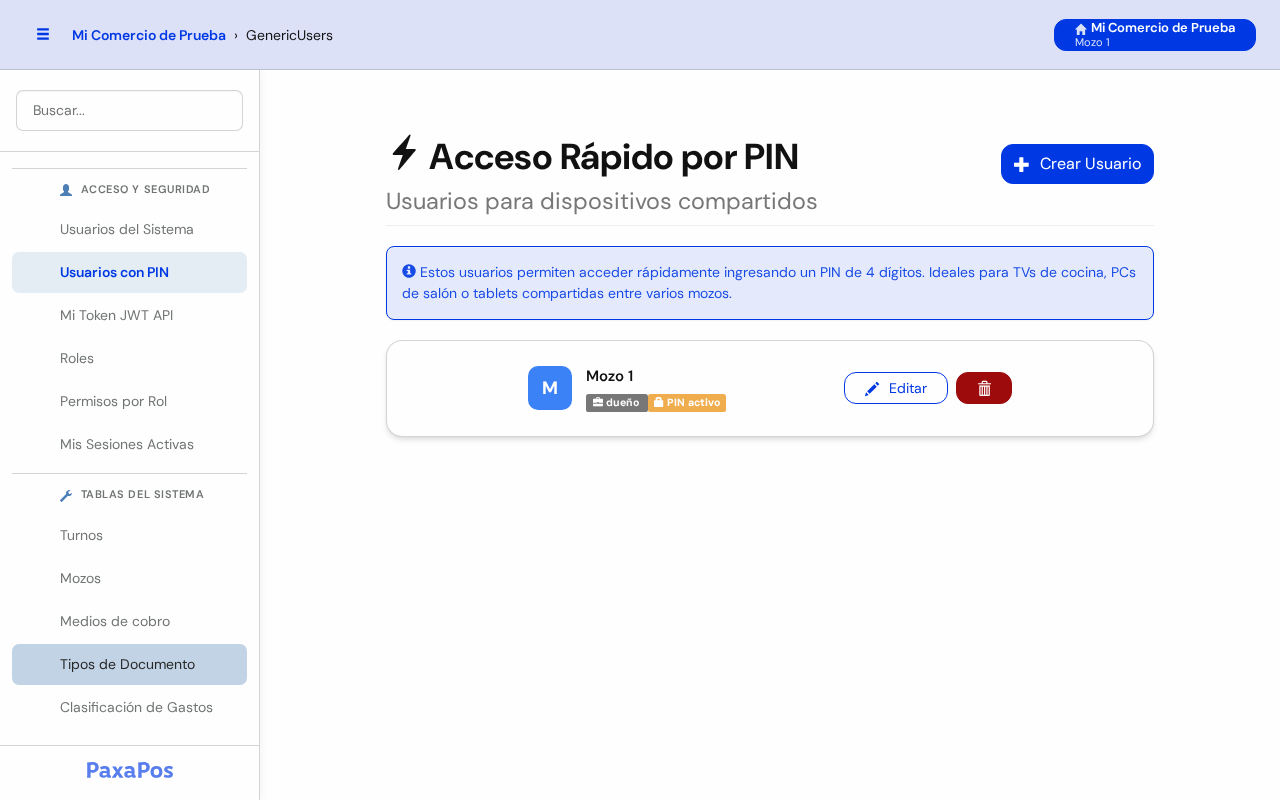This screenshot has height=800, width=1280.
Task: Click the dueño role badge
Action: pos(617,403)
